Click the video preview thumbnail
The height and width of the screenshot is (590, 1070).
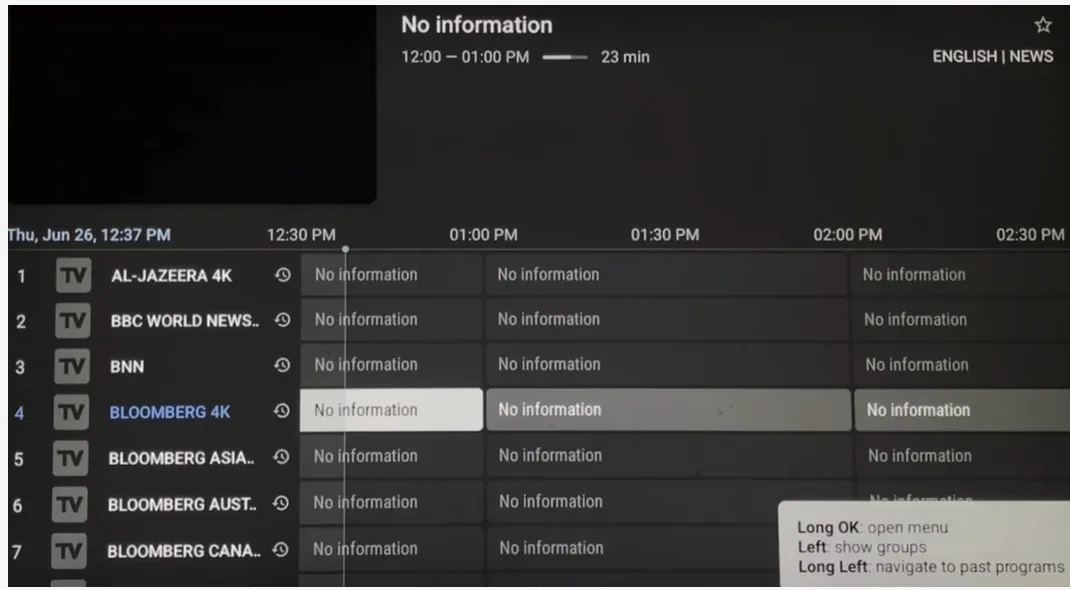(x=192, y=104)
